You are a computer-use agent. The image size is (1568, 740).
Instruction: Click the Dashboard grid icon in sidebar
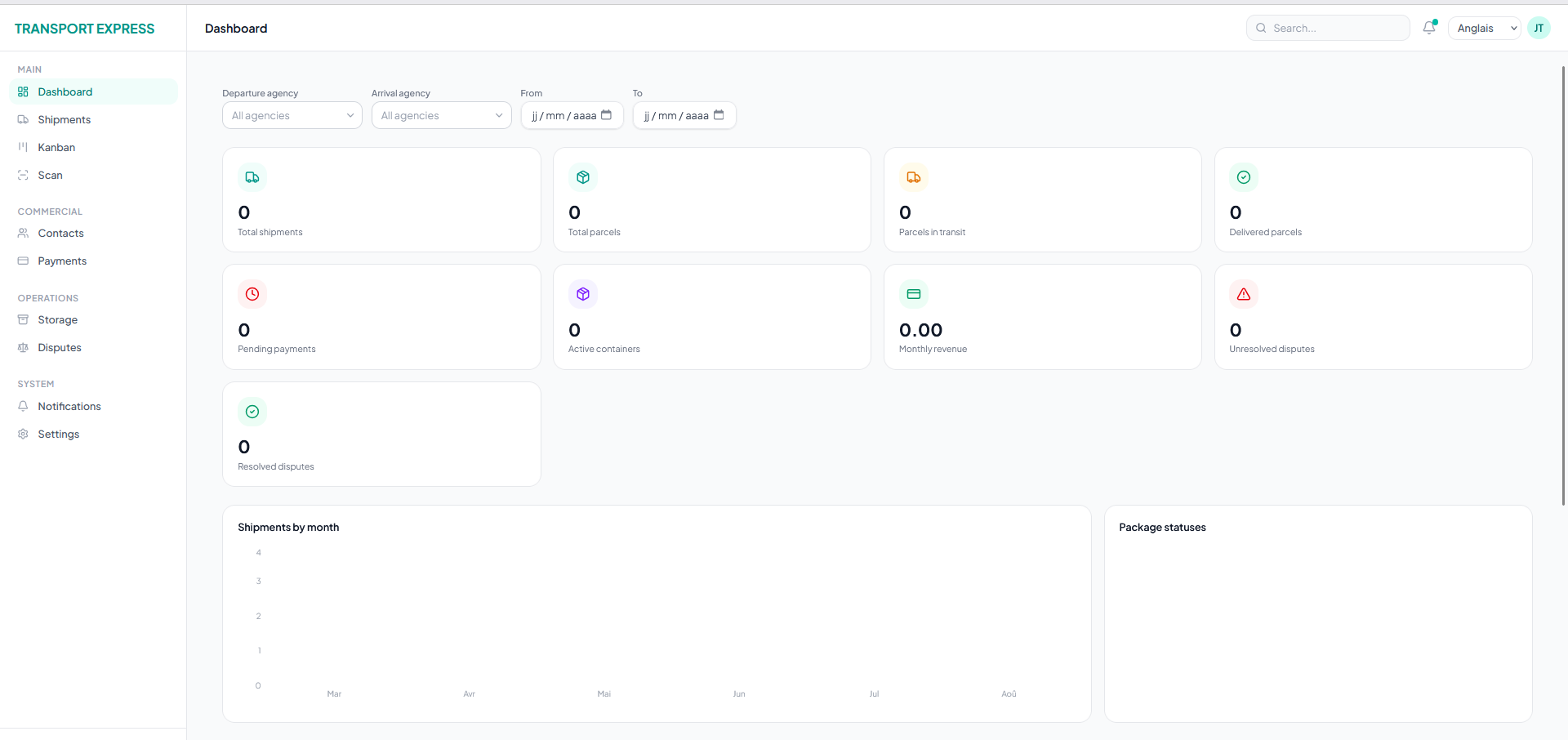pyautogui.click(x=23, y=91)
